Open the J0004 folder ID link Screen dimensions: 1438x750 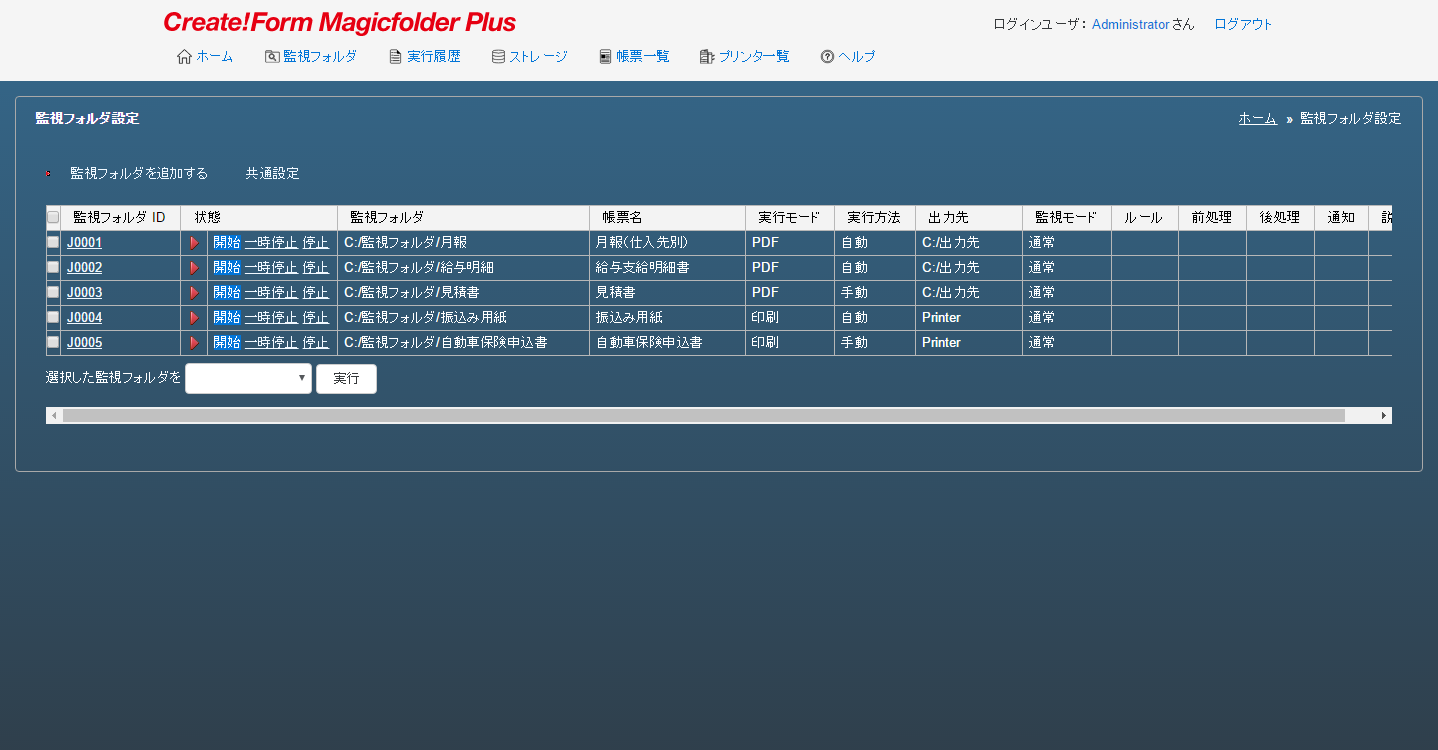pos(84,318)
